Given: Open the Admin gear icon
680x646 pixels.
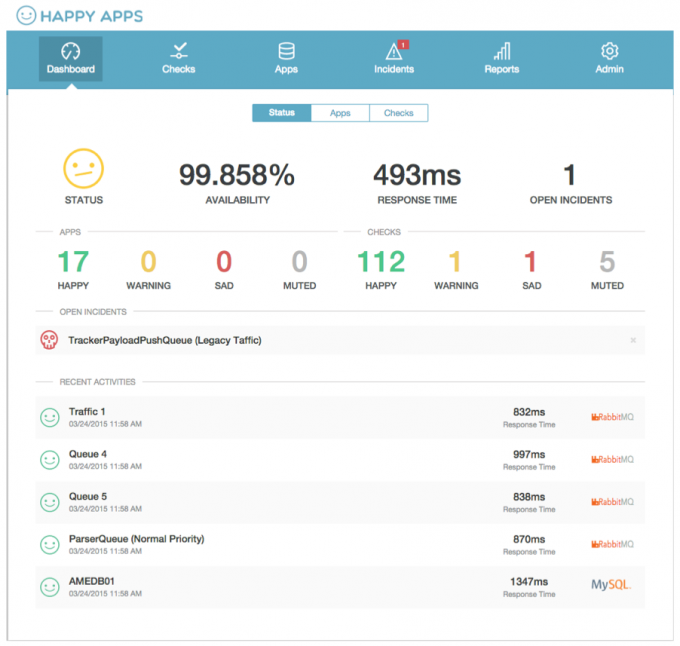Looking at the screenshot, I should coord(609,51).
